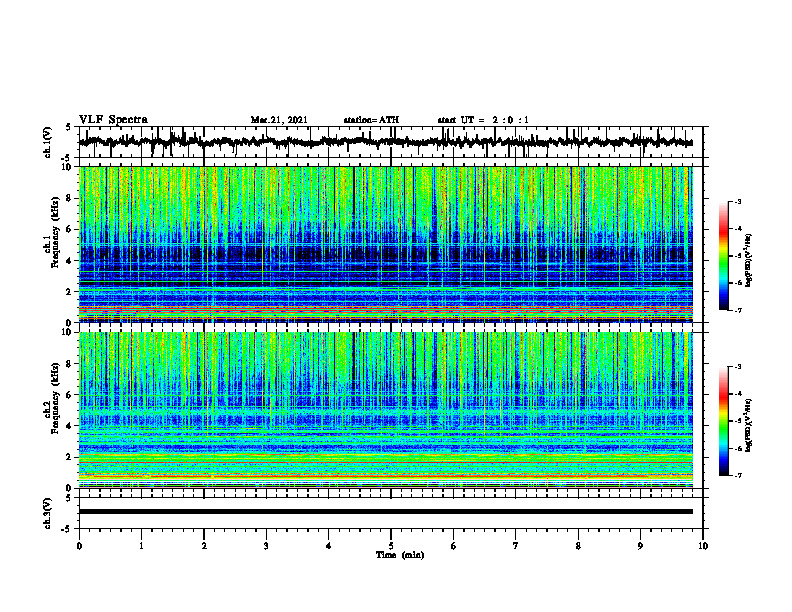Click the "-7" label on ch.2 color bar

click(738, 476)
